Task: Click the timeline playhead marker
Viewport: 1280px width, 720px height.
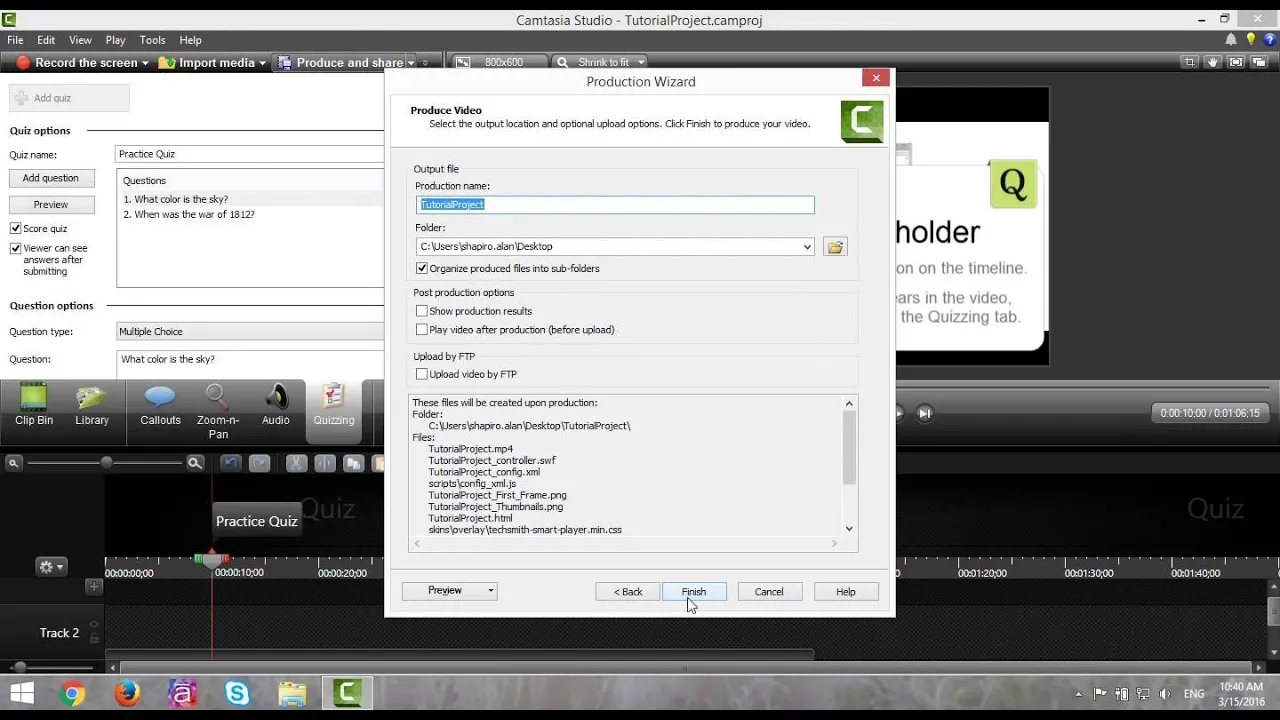Action: click(211, 559)
